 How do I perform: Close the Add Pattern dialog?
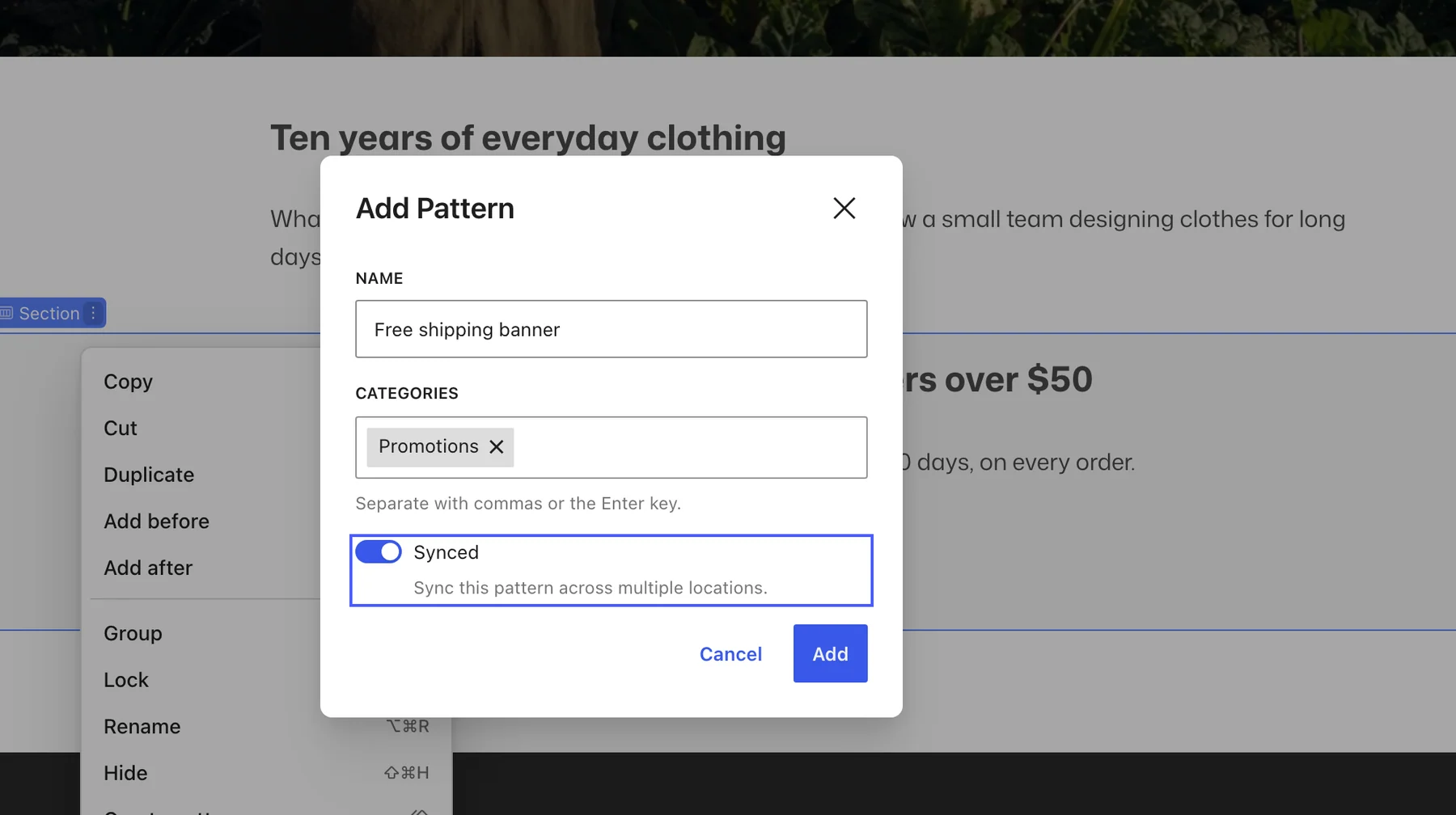(x=844, y=209)
